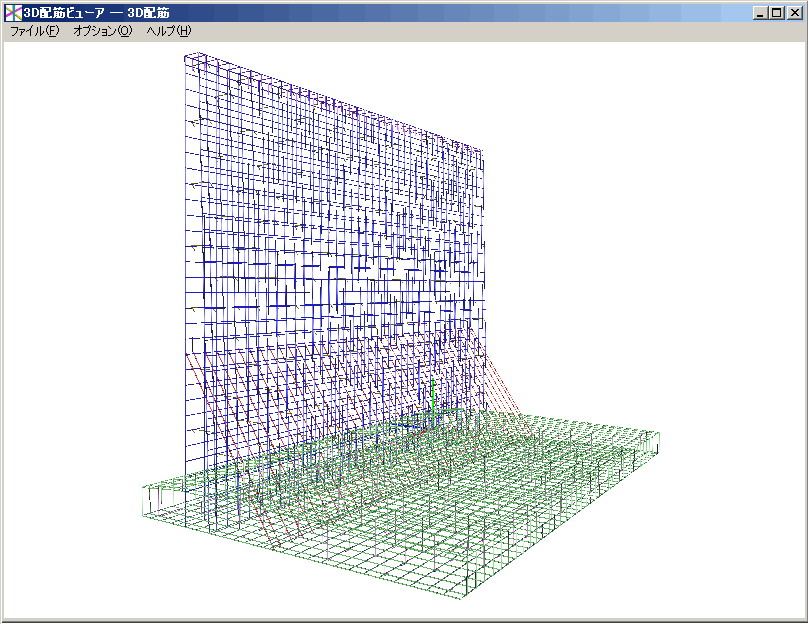This screenshot has width=808, height=624.
Task: Click the 3D配筋ビューア app icon in title bar
Action: (x=13, y=13)
